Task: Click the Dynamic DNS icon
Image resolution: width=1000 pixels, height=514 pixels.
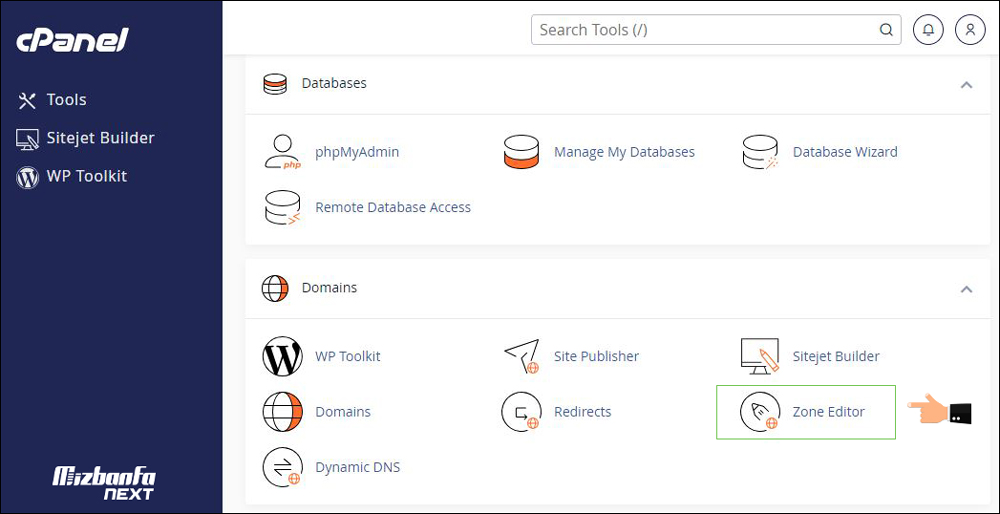Action: pyautogui.click(x=283, y=467)
